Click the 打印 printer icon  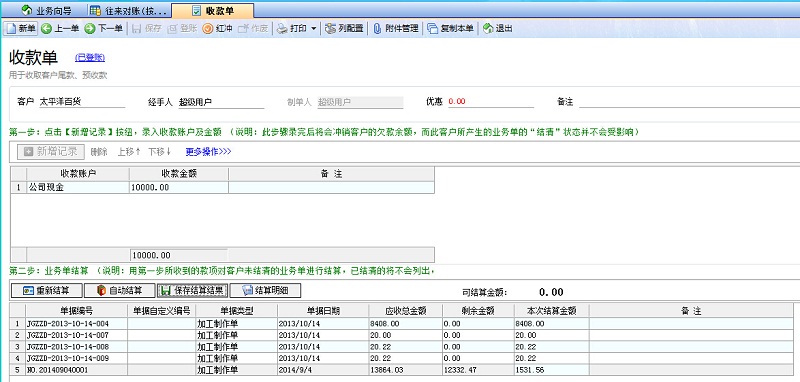[x=282, y=29]
